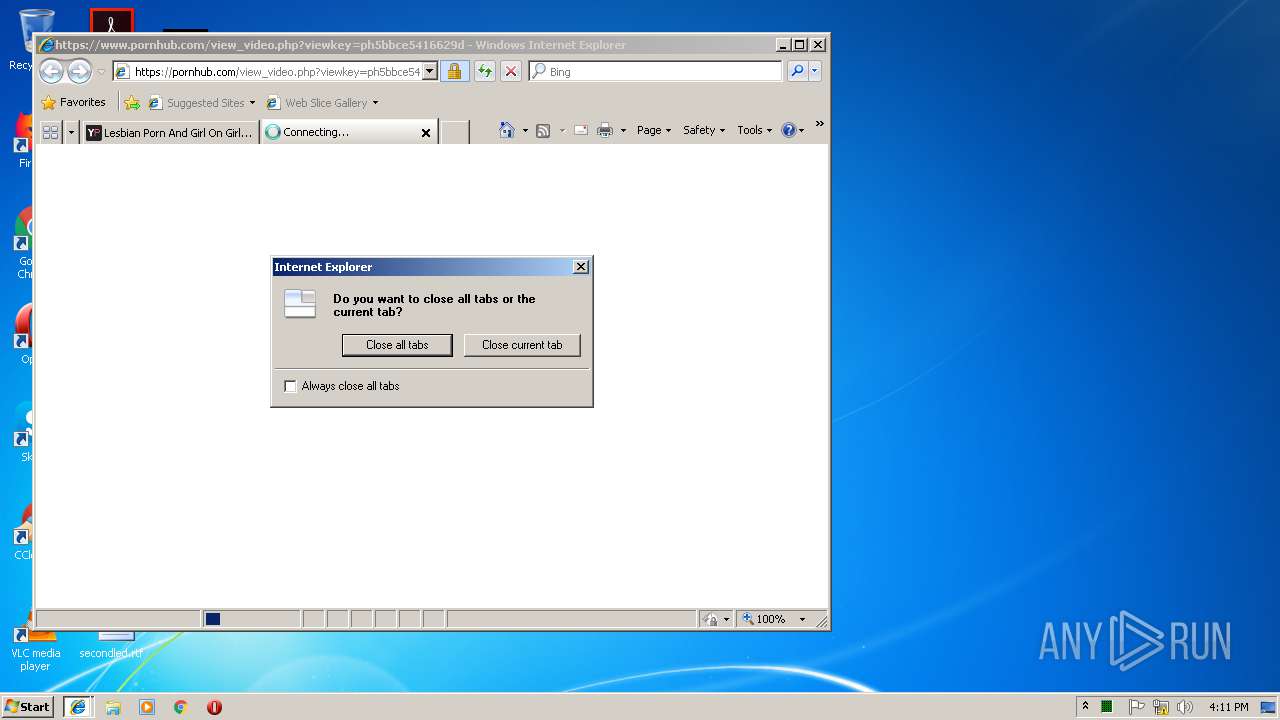
Task: Click the RSS Feeds icon
Action: pos(543,130)
